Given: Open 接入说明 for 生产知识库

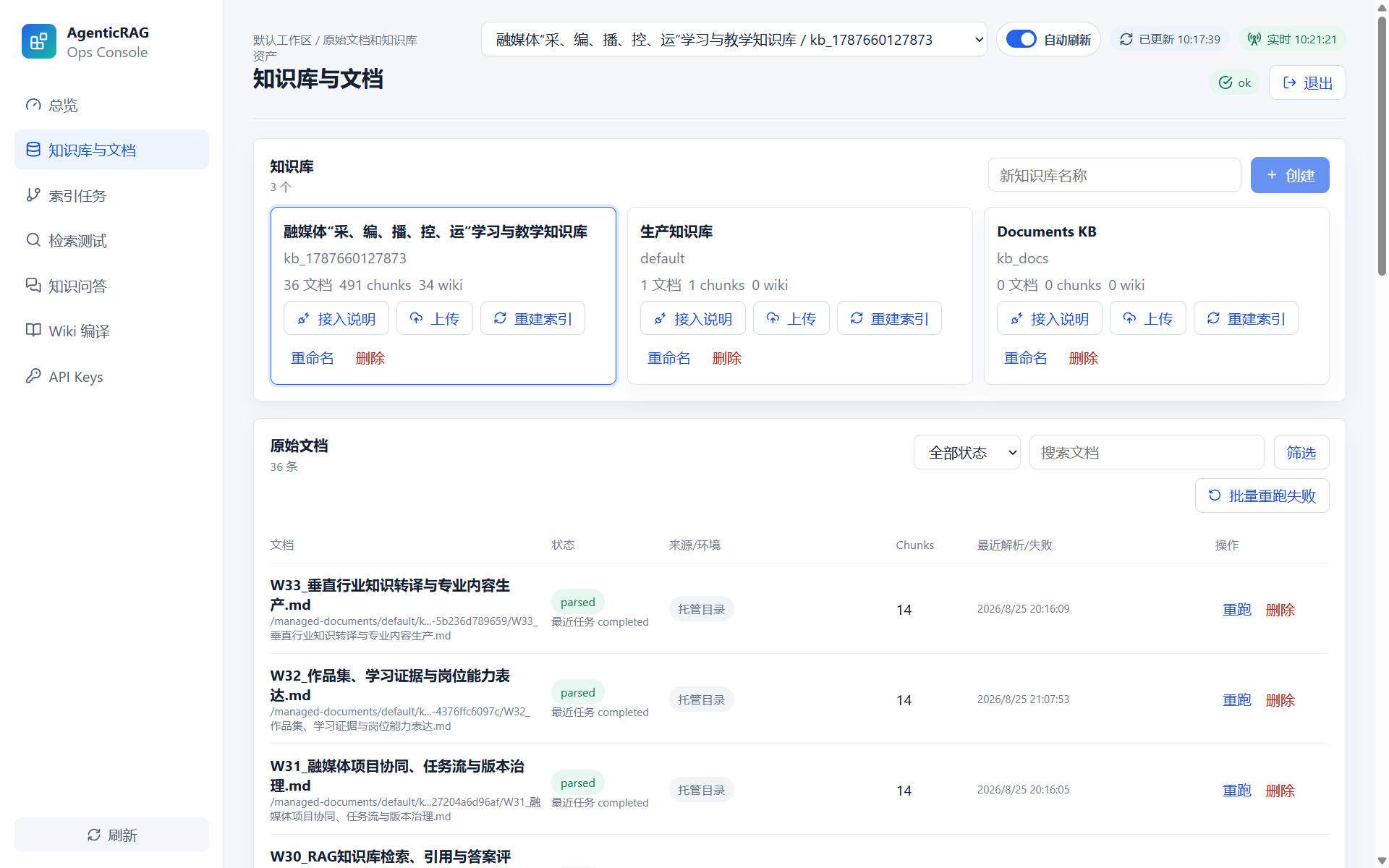Looking at the screenshot, I should (x=693, y=318).
